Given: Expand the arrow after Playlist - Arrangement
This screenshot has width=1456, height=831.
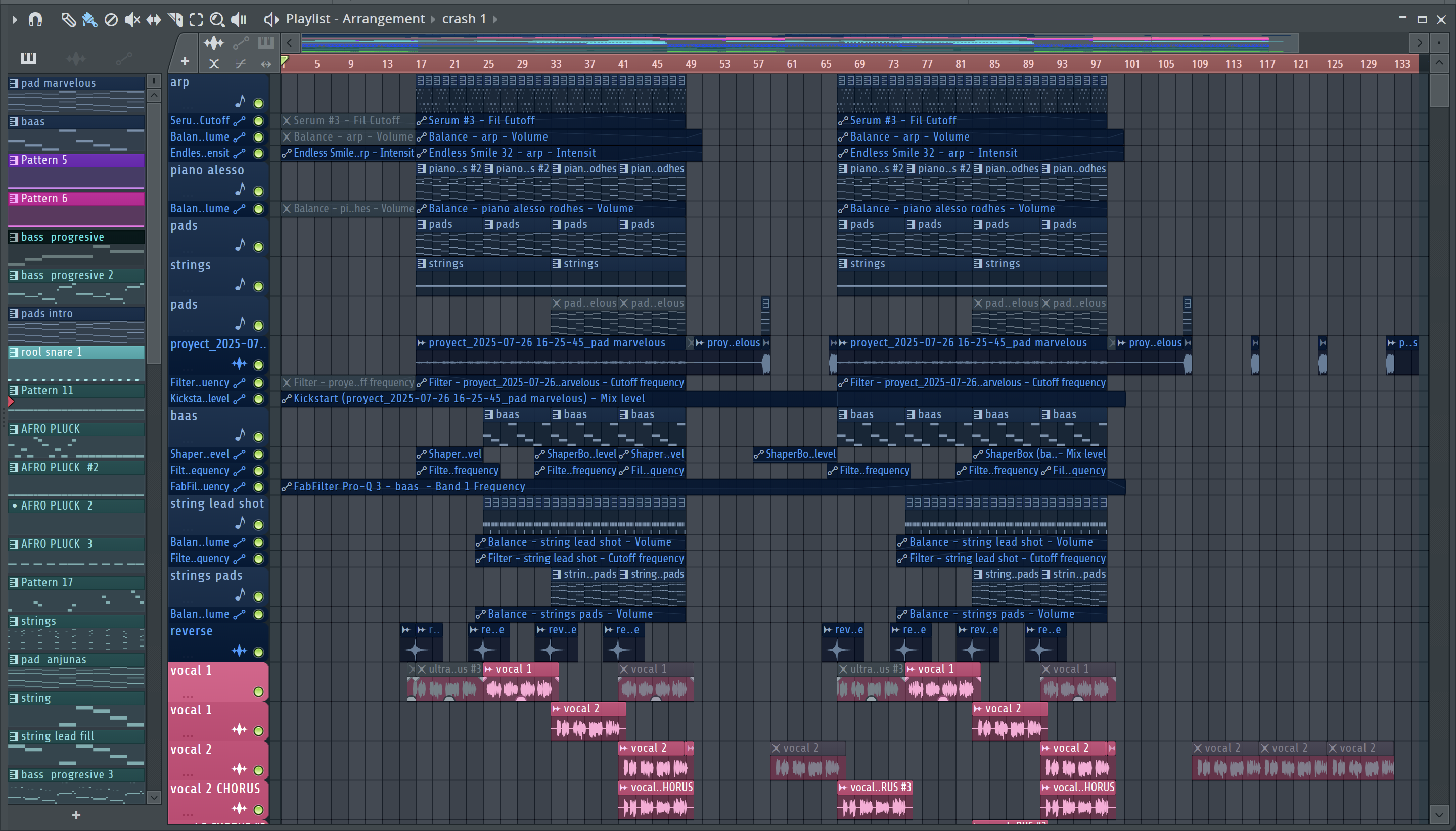Looking at the screenshot, I should pos(433,19).
